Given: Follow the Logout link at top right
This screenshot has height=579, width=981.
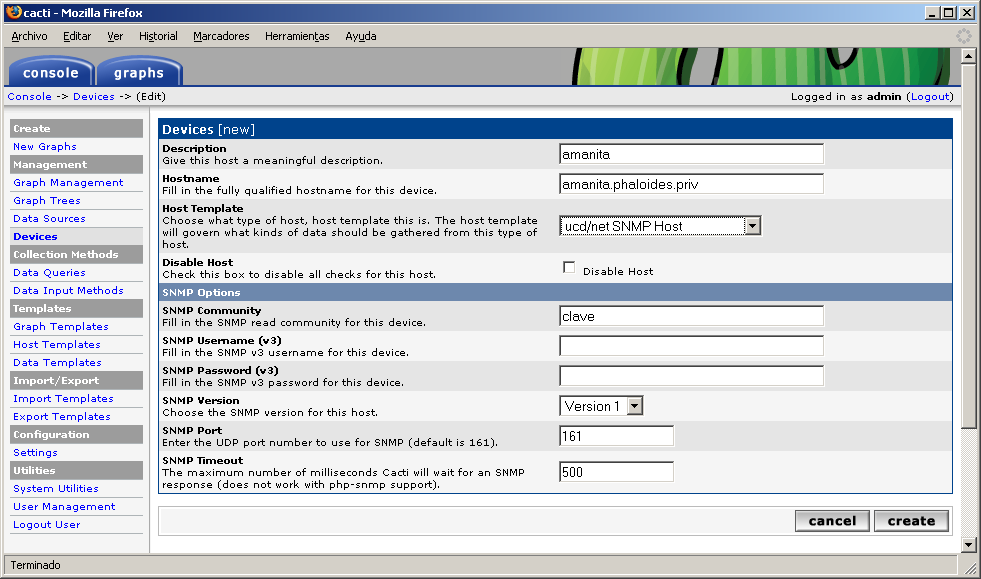Looking at the screenshot, I should coord(930,96).
